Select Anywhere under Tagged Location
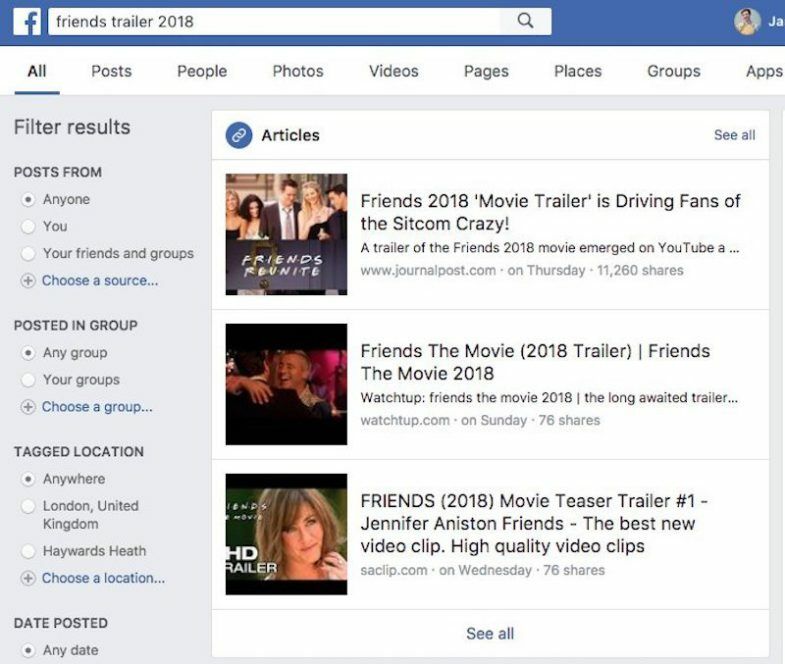Screen dimensions: 785x664 pos(28,479)
